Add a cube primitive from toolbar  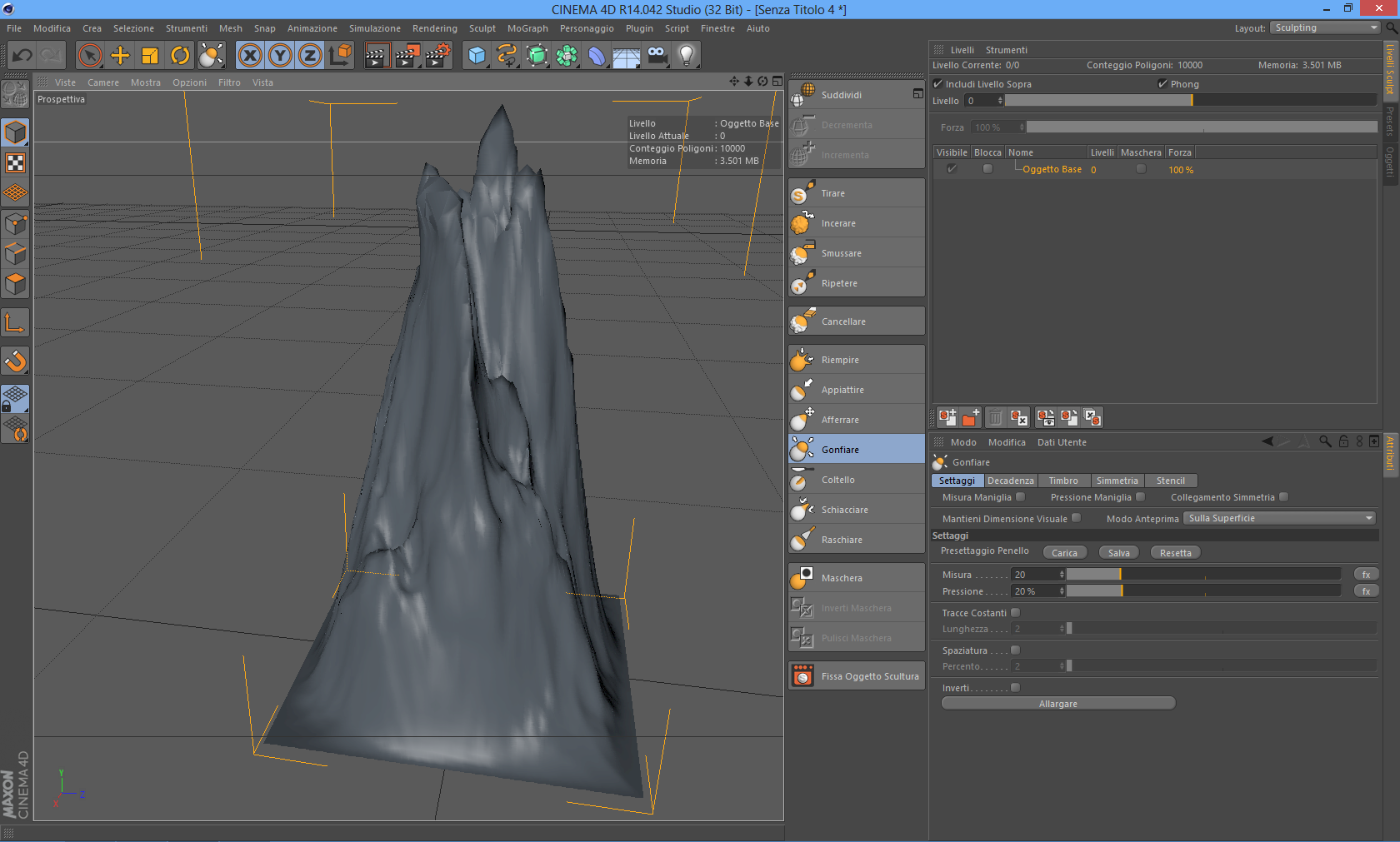coord(477,56)
